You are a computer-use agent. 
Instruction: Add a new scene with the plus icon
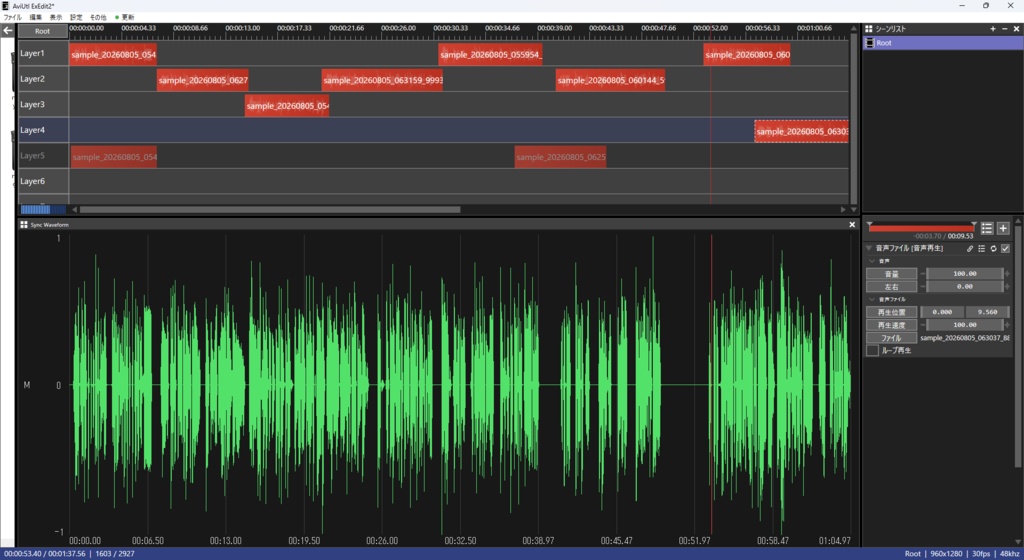point(993,29)
